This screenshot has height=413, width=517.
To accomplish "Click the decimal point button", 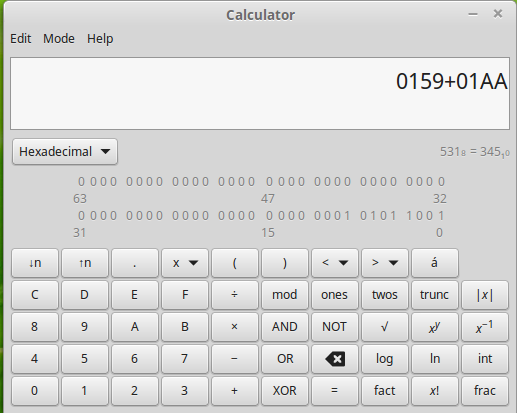I will [135, 263].
